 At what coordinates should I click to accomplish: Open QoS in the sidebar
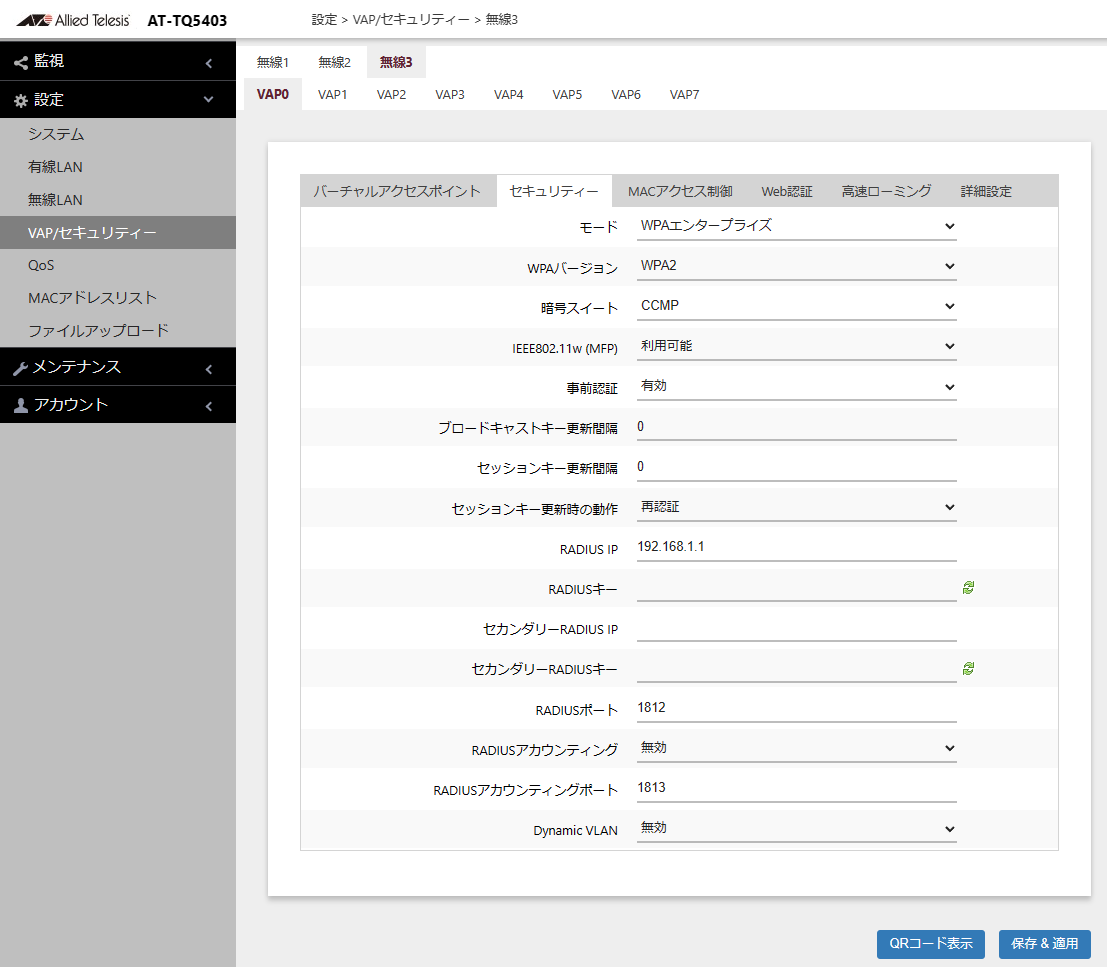[118, 265]
